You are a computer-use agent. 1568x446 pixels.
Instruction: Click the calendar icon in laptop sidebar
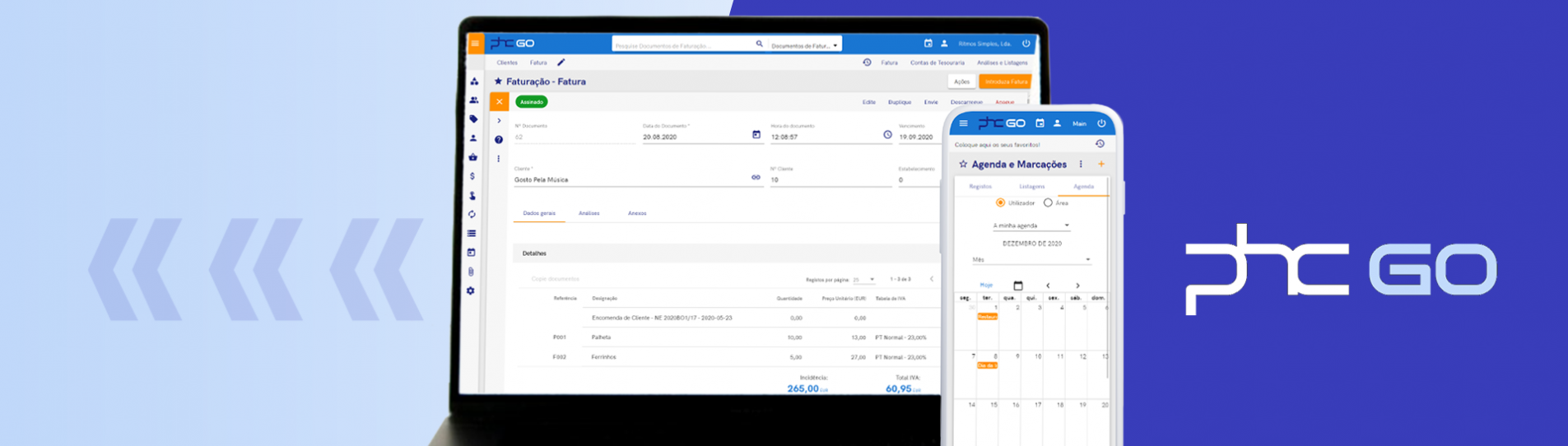pyautogui.click(x=471, y=253)
